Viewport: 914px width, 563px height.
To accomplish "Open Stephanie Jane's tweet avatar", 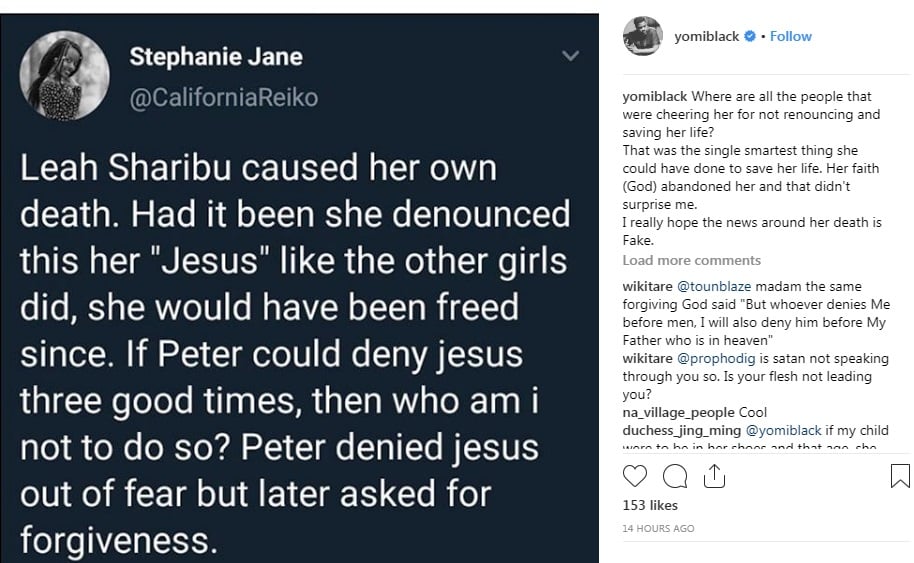I will pyautogui.click(x=64, y=76).
